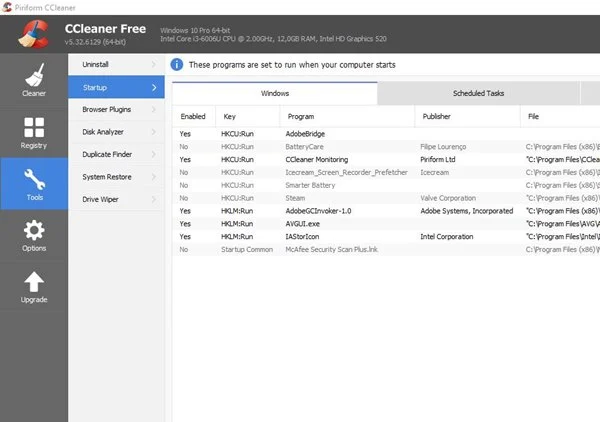Click version v5.32.6129 (64-bit) text
This screenshot has height=422, width=600.
point(95,42)
